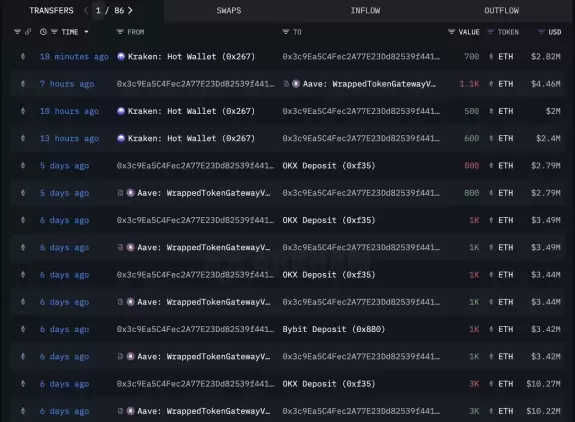Click Kraken Hot Wallet in 10 hours row
The height and width of the screenshot is (422, 575).
pos(191,111)
